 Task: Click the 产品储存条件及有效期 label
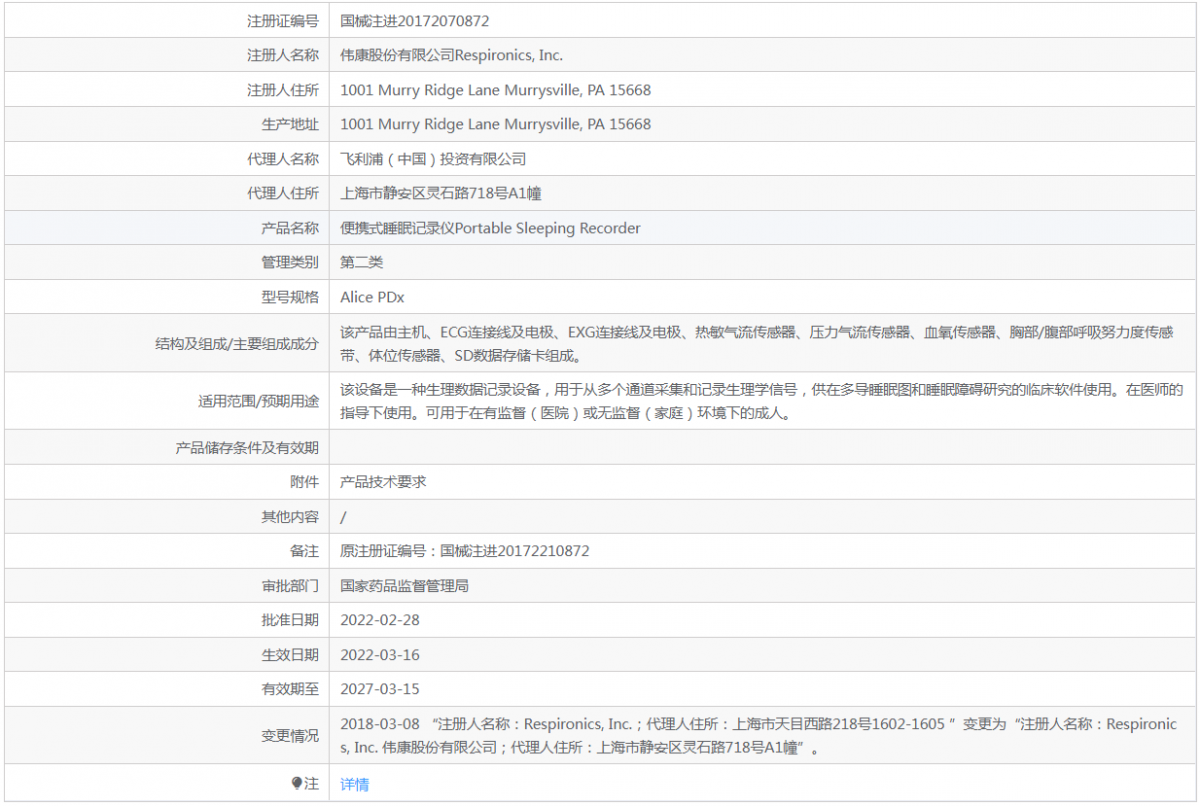(x=247, y=447)
